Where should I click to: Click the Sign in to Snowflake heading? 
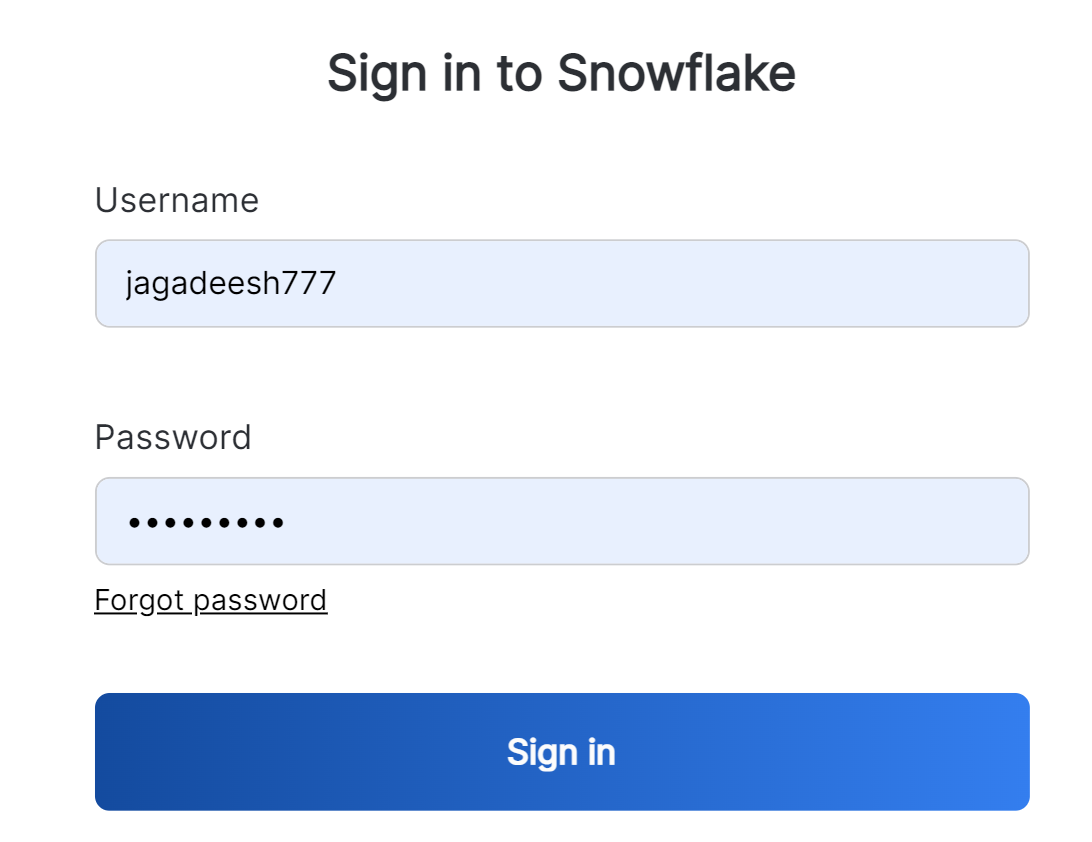click(561, 73)
